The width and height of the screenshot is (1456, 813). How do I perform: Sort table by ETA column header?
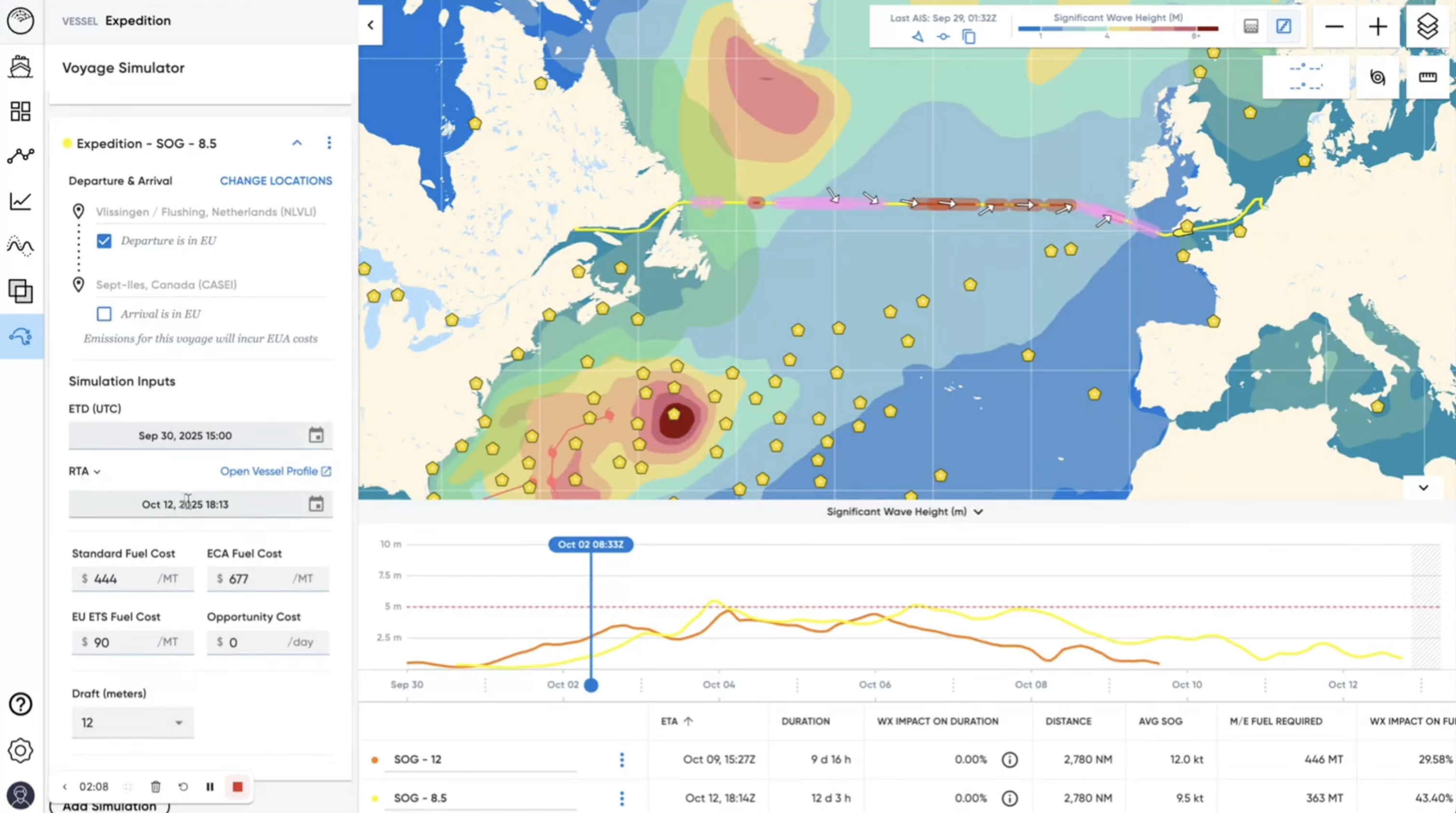click(676, 721)
